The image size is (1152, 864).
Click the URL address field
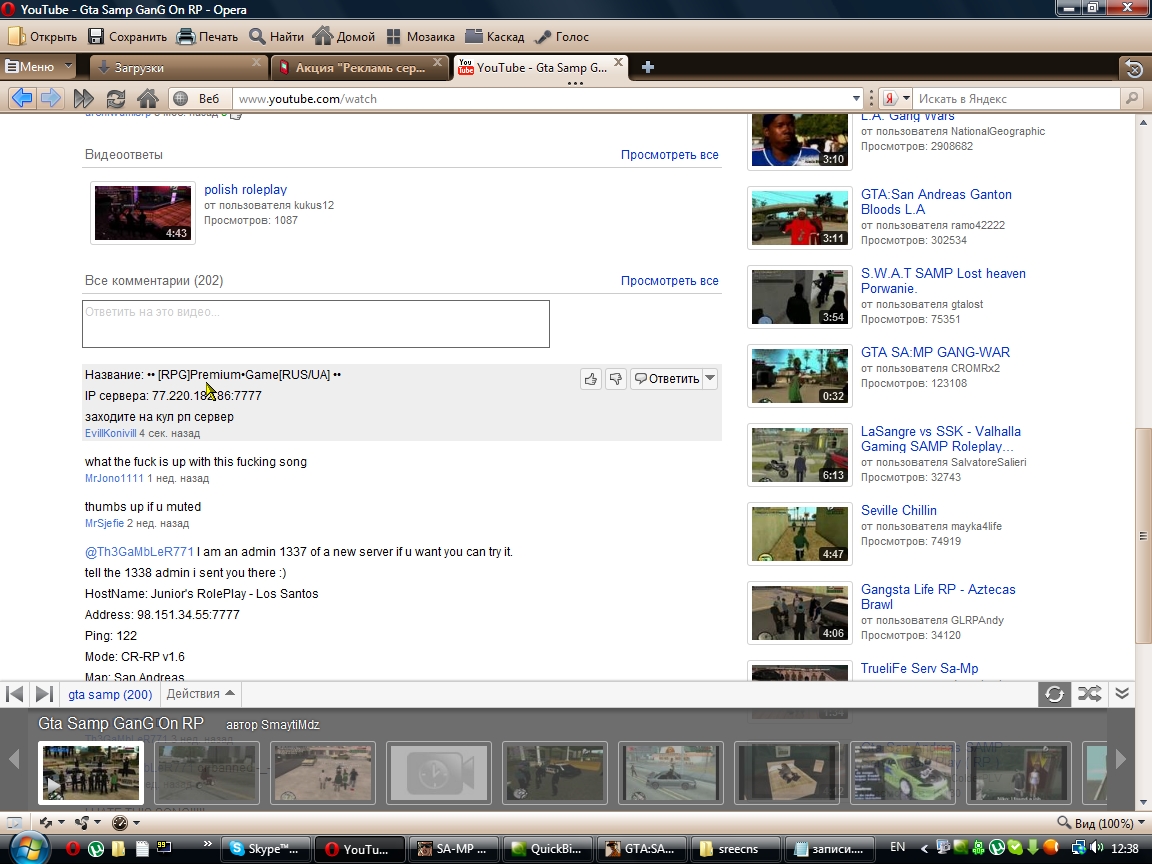(541, 98)
